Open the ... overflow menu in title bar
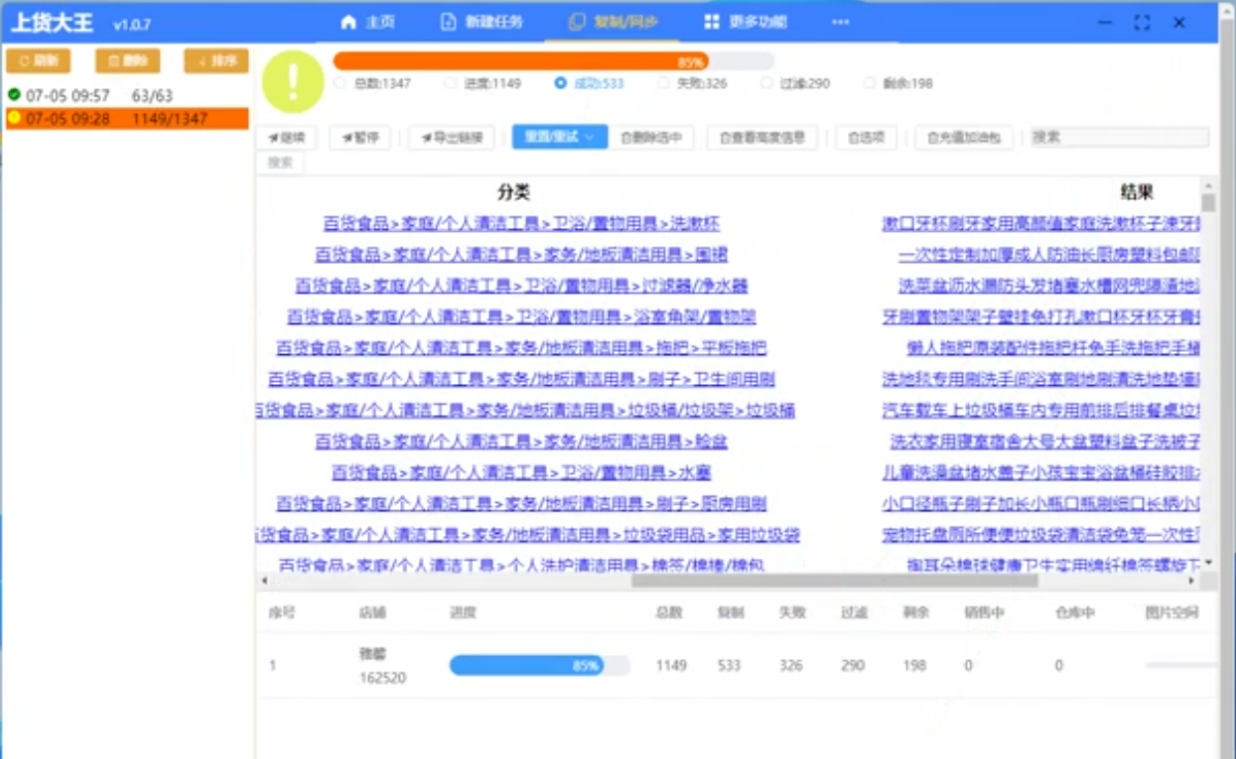Viewport: 1236px width, 759px height. pyautogui.click(x=840, y=21)
